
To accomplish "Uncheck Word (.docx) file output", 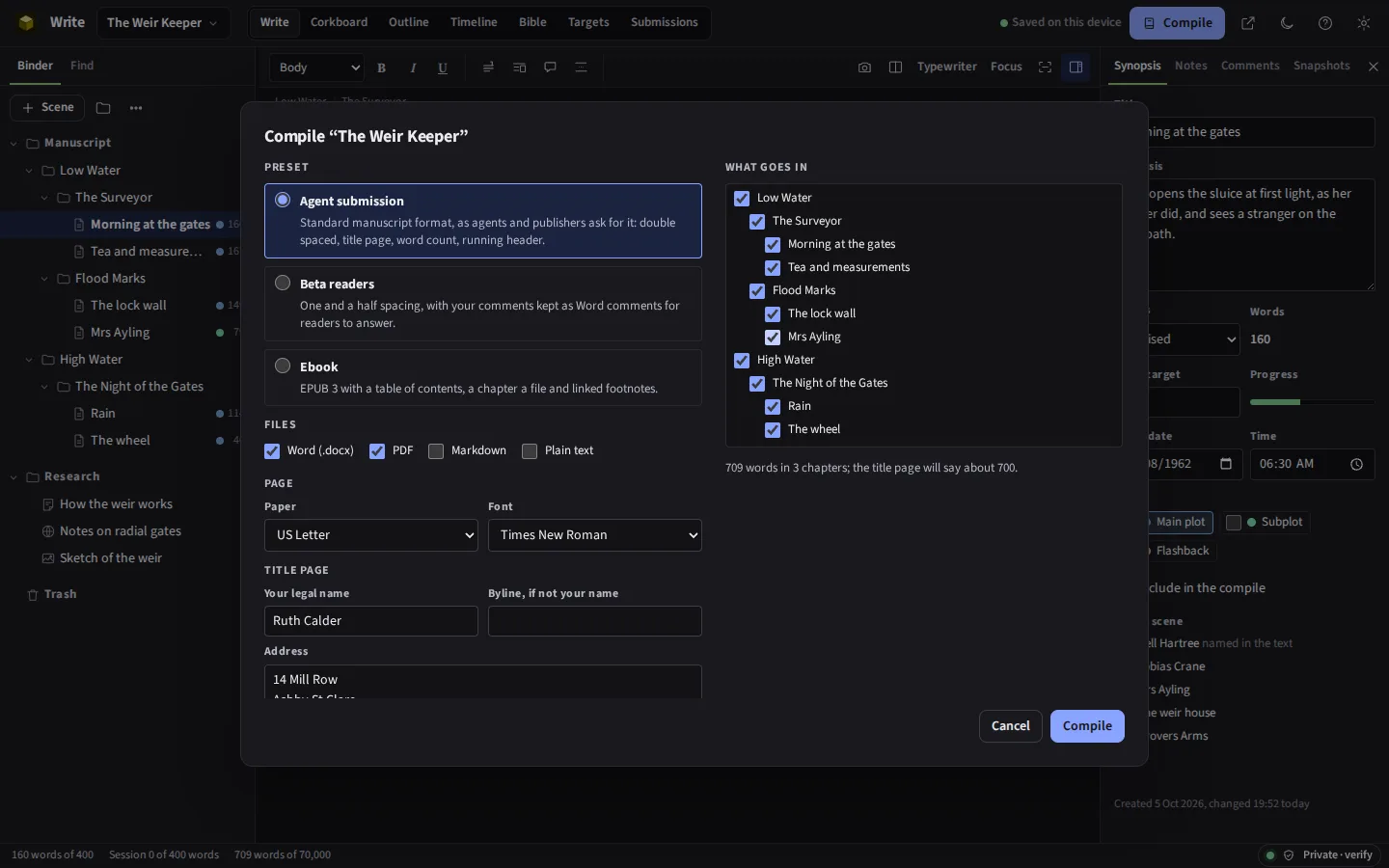I will tap(272, 451).
